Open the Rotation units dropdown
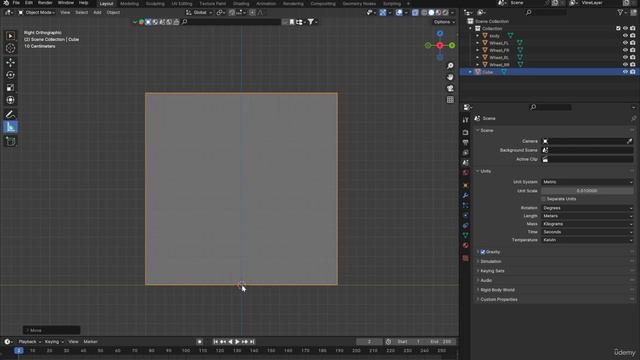 tap(587, 208)
